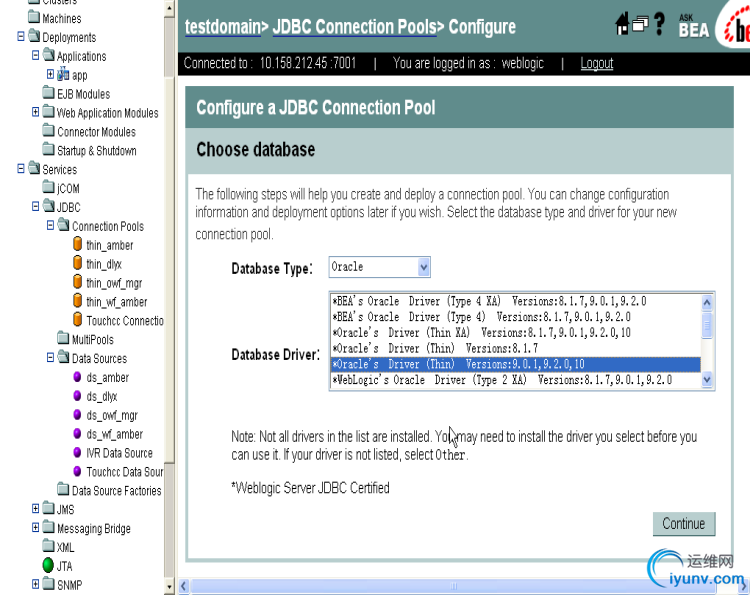This screenshot has height=595, width=750.
Task: Click Touchcc Connection pool icon
Action: 77,319
